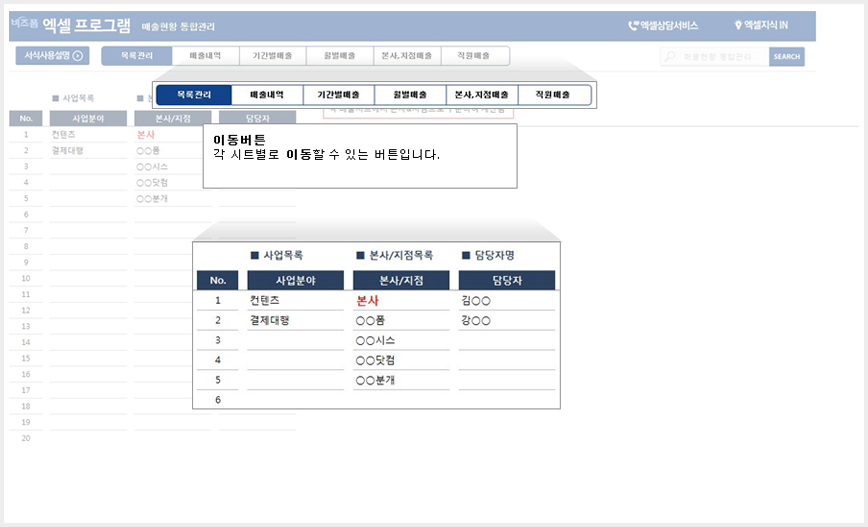Select the faded 목록관리 tab in the top bar
868x527 pixels.
[x=137, y=56]
